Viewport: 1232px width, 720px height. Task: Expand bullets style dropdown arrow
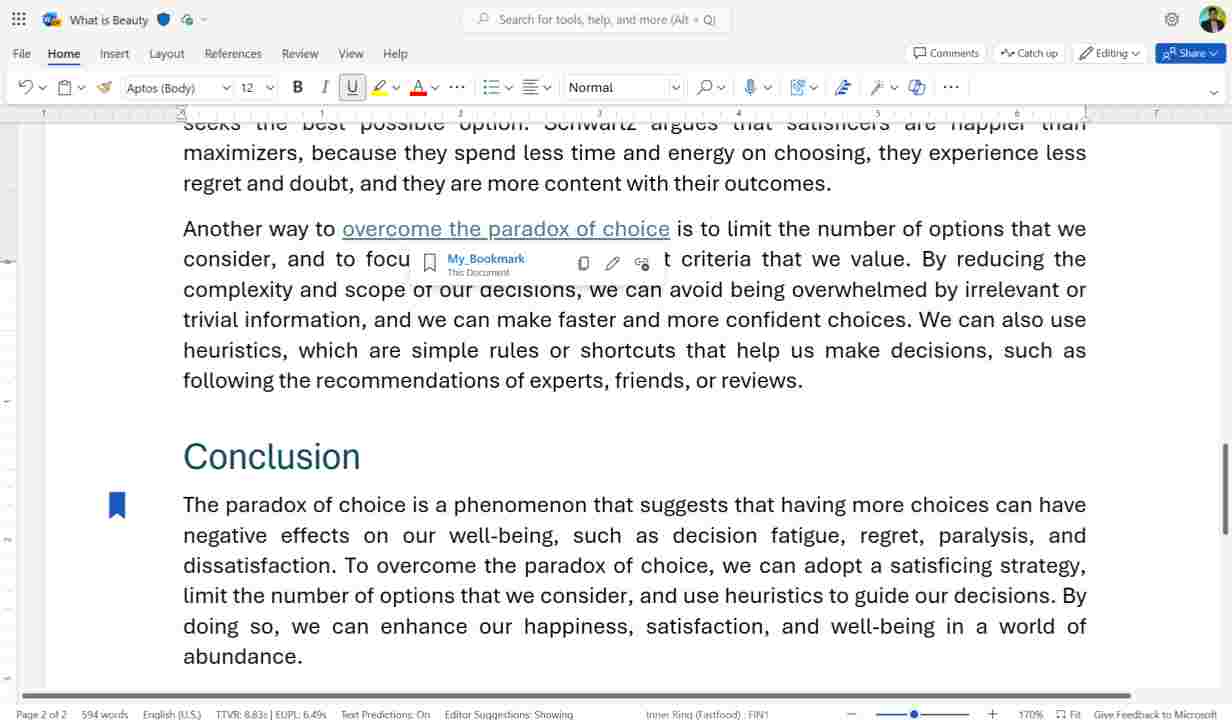coord(508,88)
